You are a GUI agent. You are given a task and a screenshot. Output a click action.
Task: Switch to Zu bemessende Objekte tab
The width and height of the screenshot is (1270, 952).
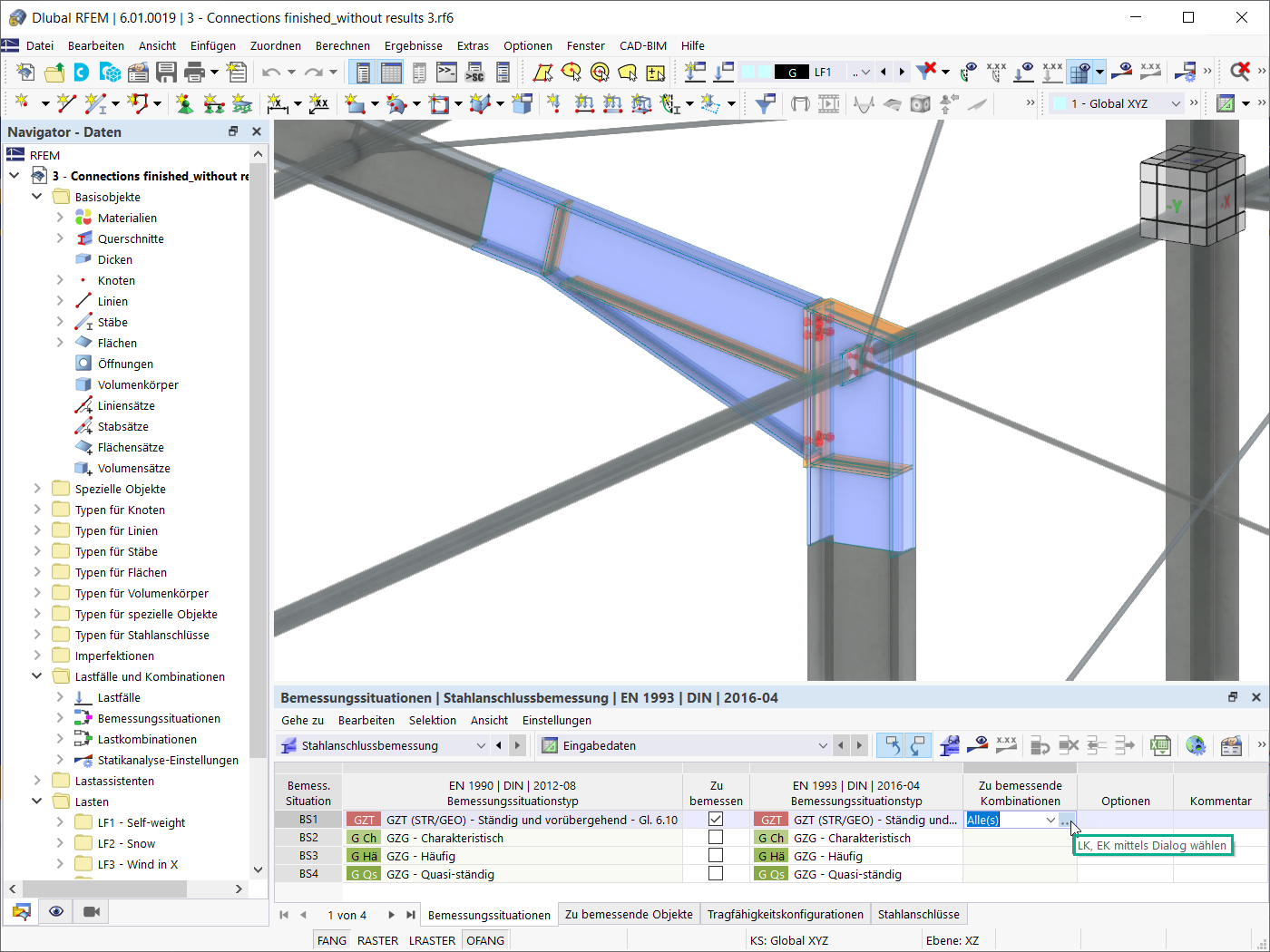click(629, 914)
